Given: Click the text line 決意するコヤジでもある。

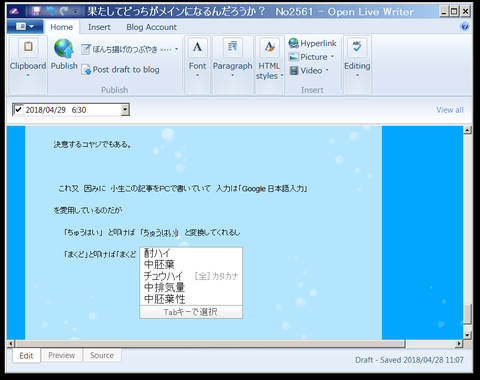Looking at the screenshot, I should 93,144.
